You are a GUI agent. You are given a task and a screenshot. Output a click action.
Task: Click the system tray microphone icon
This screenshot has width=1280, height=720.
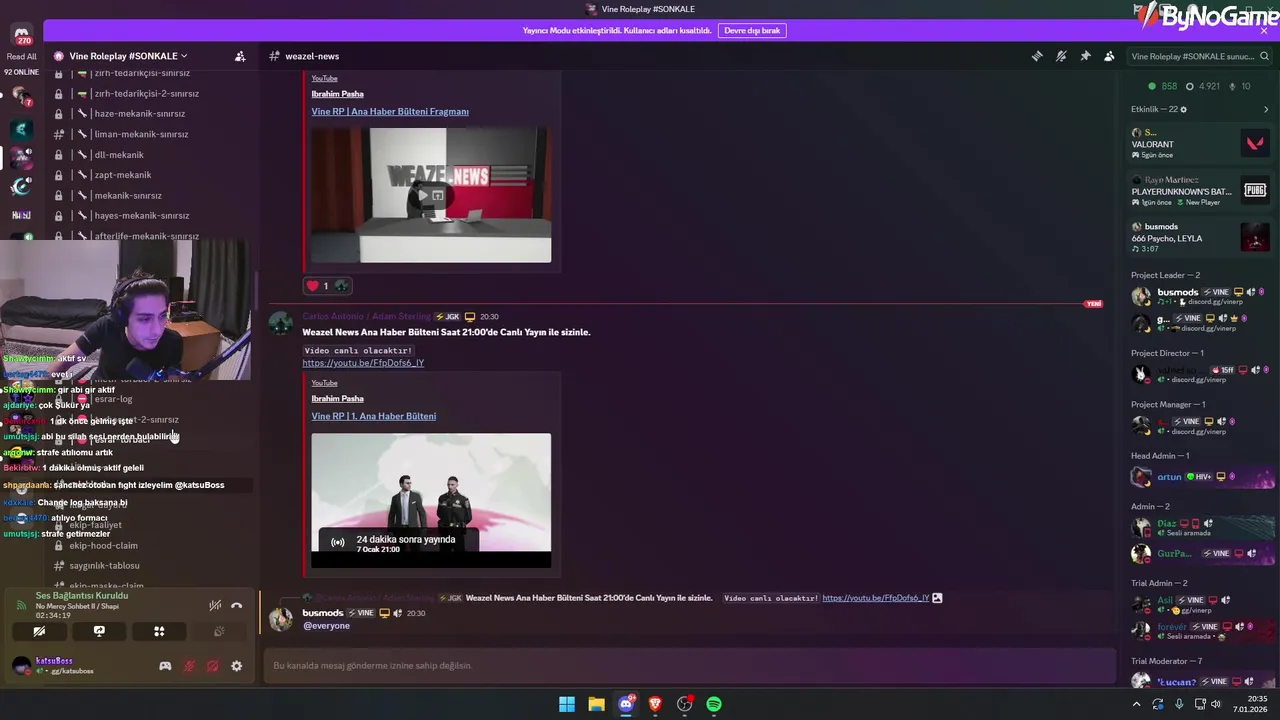coord(1179,704)
